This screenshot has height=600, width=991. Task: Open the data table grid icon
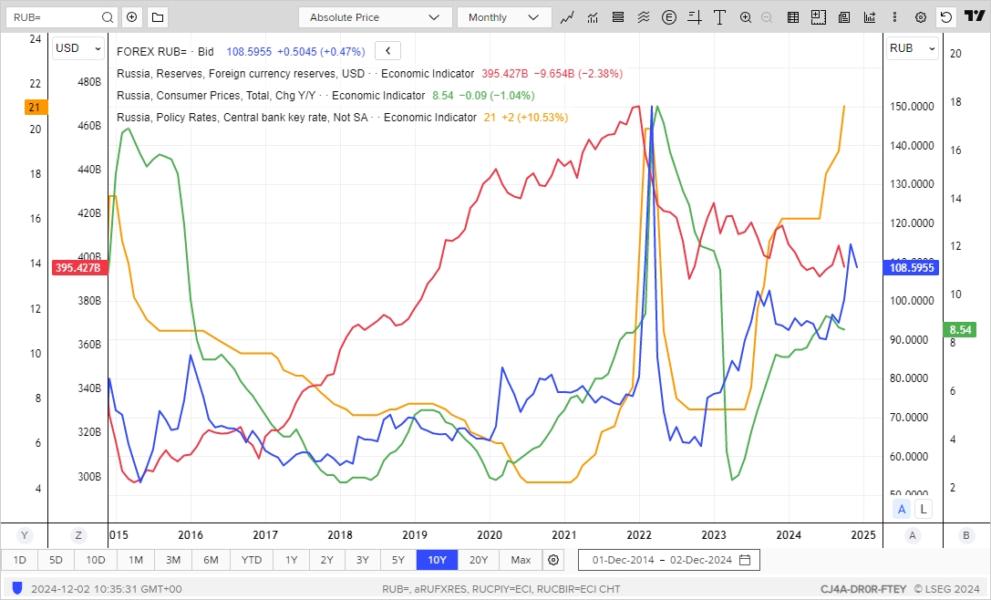pos(793,17)
